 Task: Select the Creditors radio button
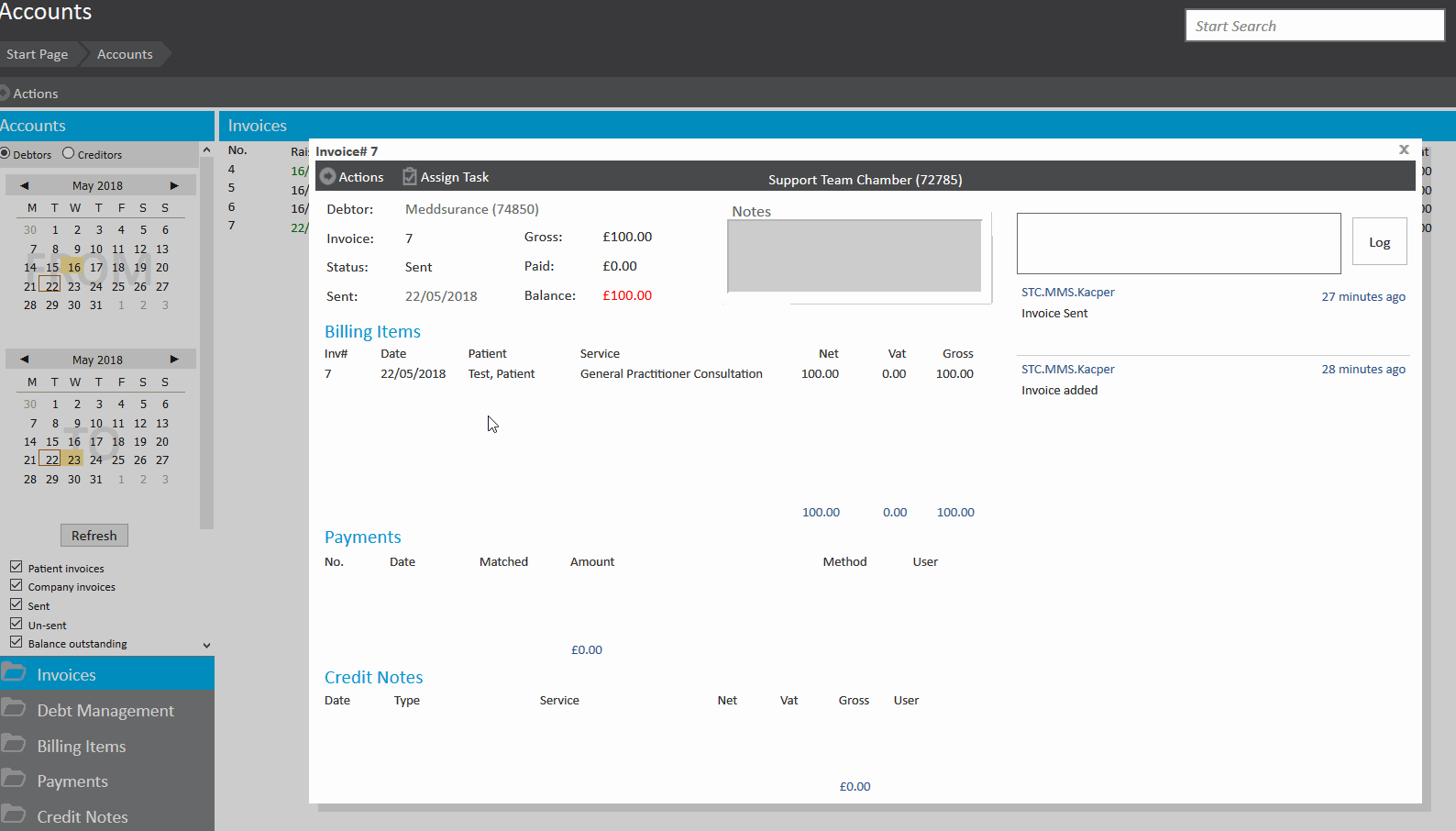(69, 153)
